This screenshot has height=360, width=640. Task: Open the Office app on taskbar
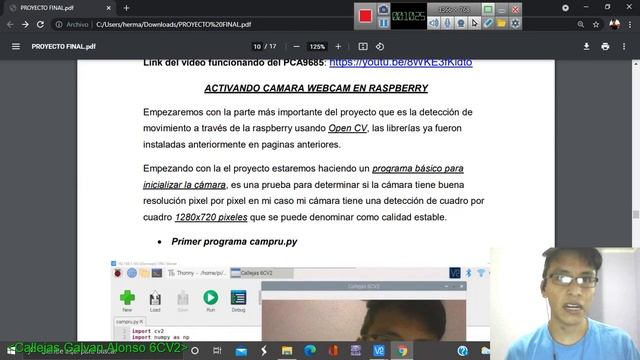point(333,351)
